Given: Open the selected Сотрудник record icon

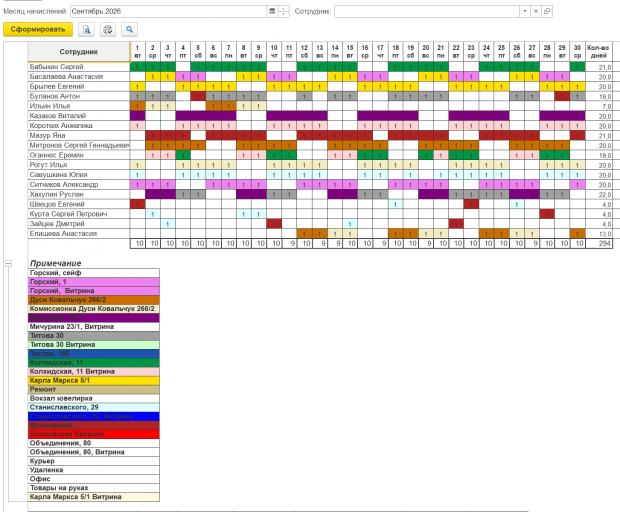Looking at the screenshot, I should [x=547, y=11].
